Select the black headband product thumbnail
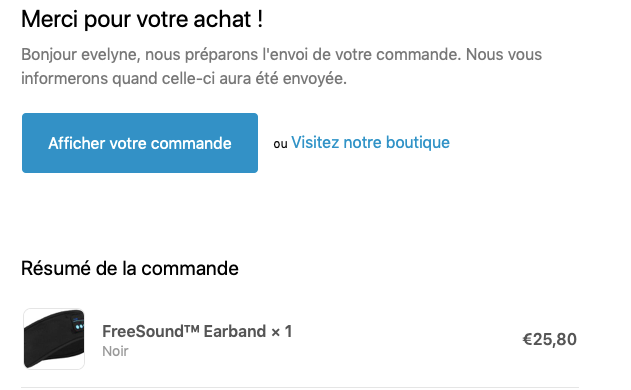This screenshot has height=390, width=631. click(x=54, y=339)
